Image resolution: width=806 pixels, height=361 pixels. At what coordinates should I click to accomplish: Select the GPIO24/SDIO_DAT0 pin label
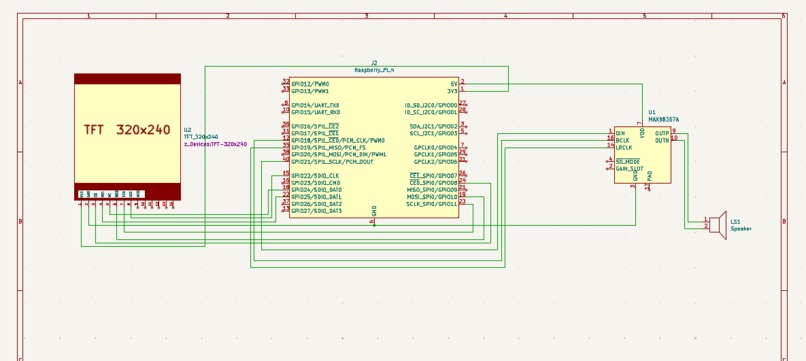click(x=317, y=190)
